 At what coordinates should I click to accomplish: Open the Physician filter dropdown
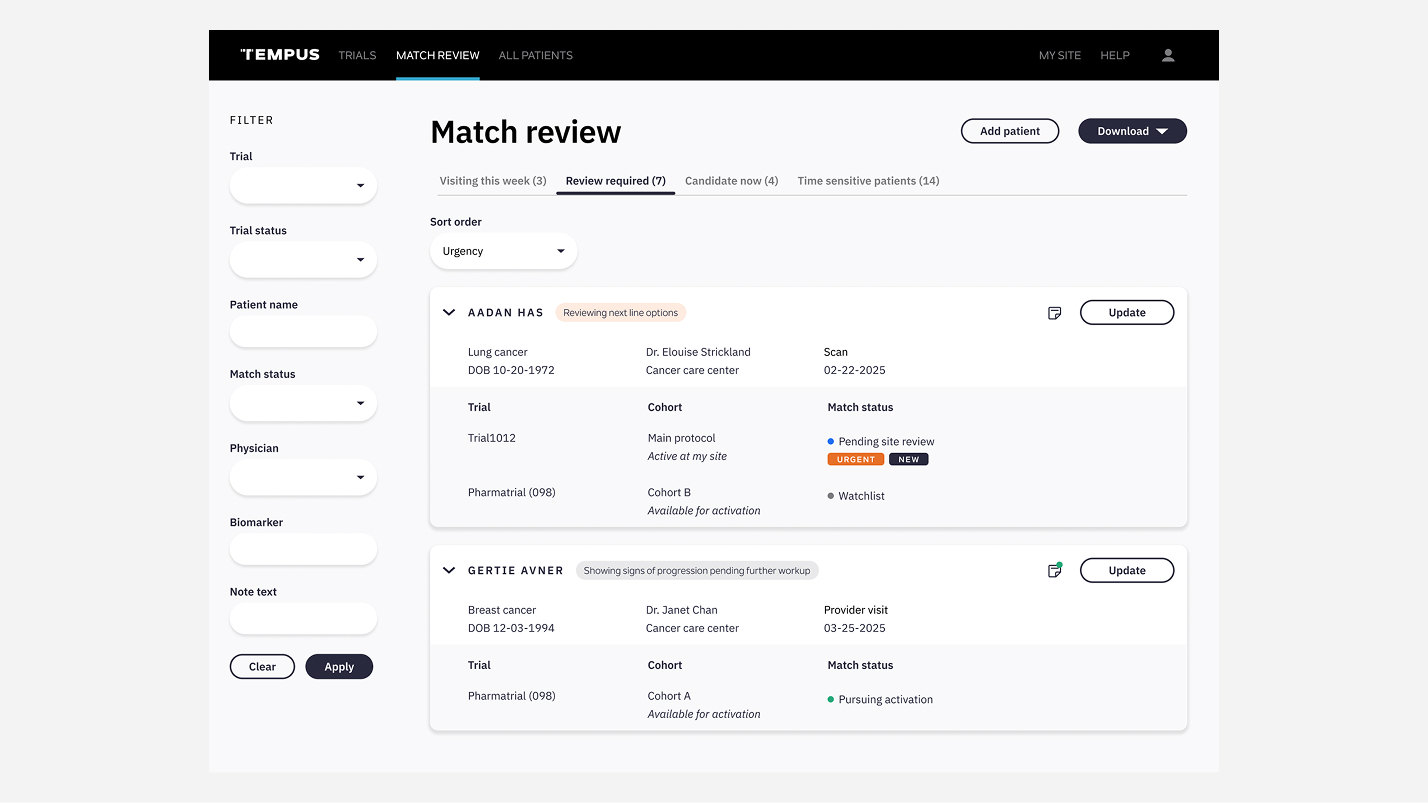pyautogui.click(x=303, y=478)
